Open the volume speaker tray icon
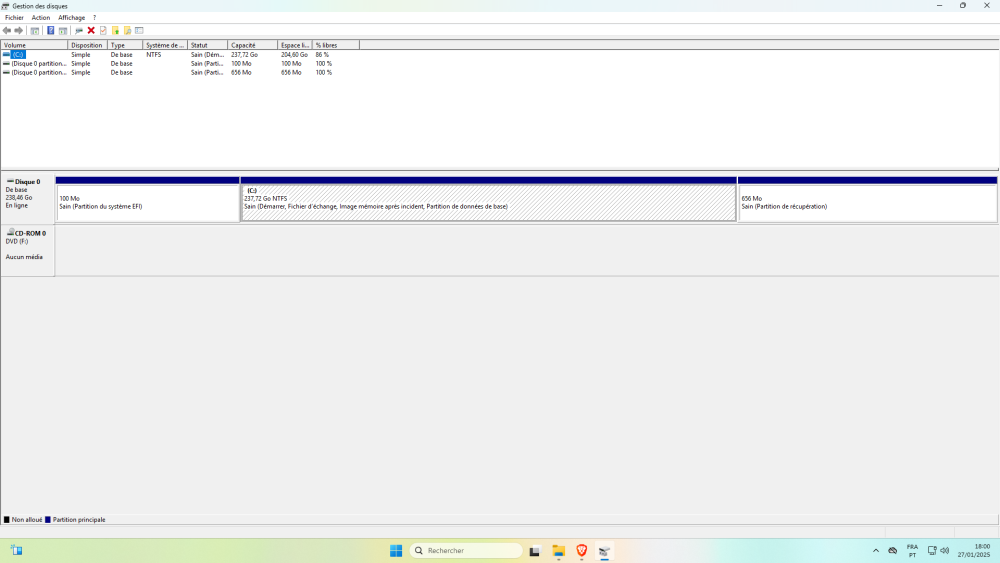 point(945,551)
